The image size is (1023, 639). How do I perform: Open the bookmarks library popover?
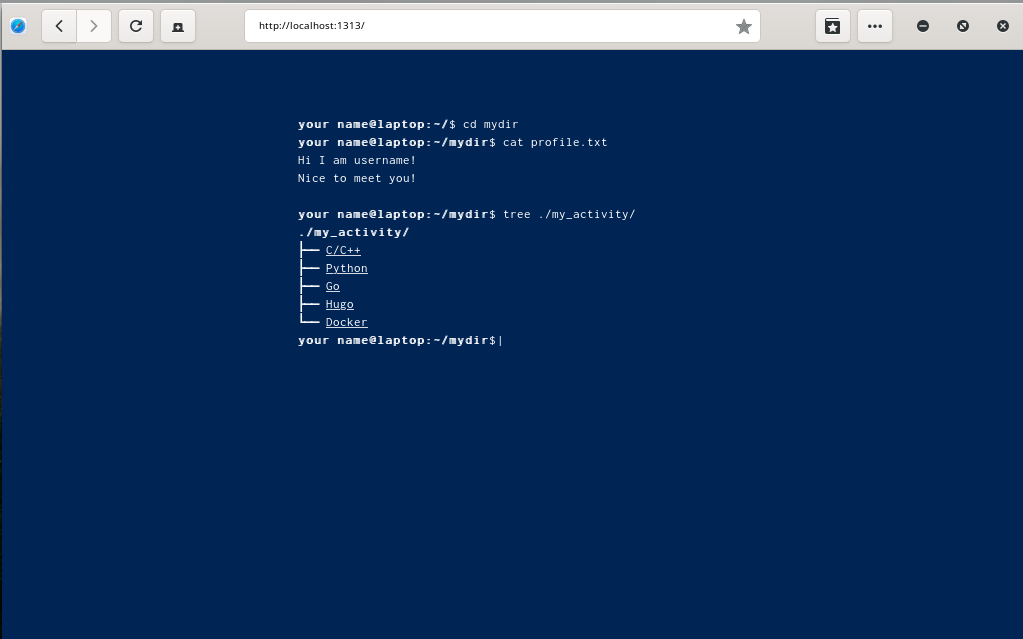(832, 26)
